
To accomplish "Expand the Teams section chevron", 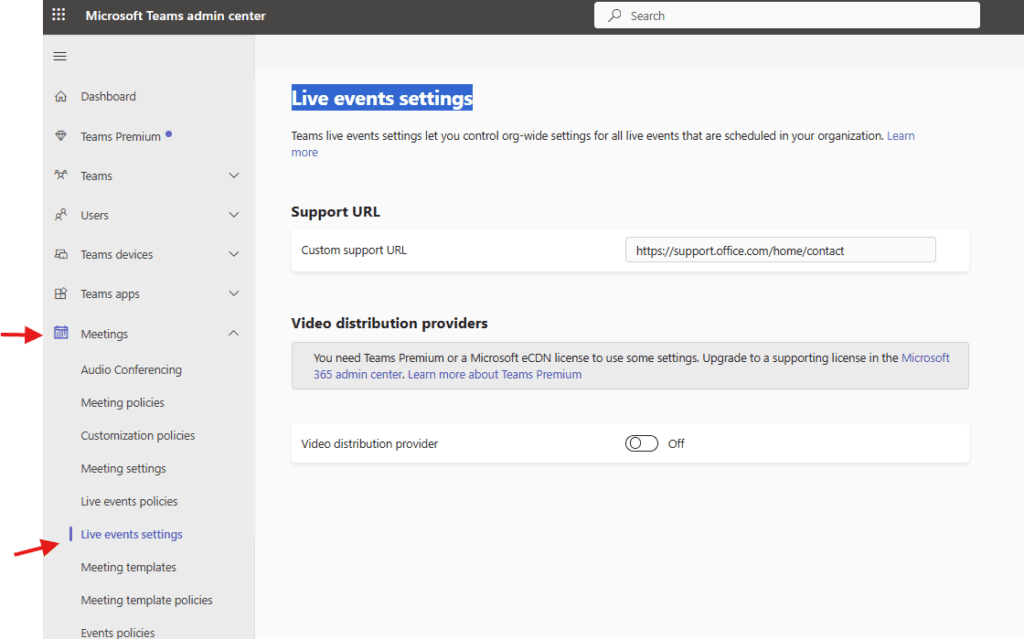I will coord(234,176).
